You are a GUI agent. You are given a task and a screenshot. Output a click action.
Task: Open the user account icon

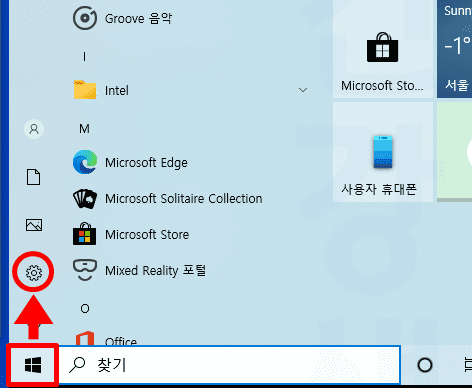point(34,129)
